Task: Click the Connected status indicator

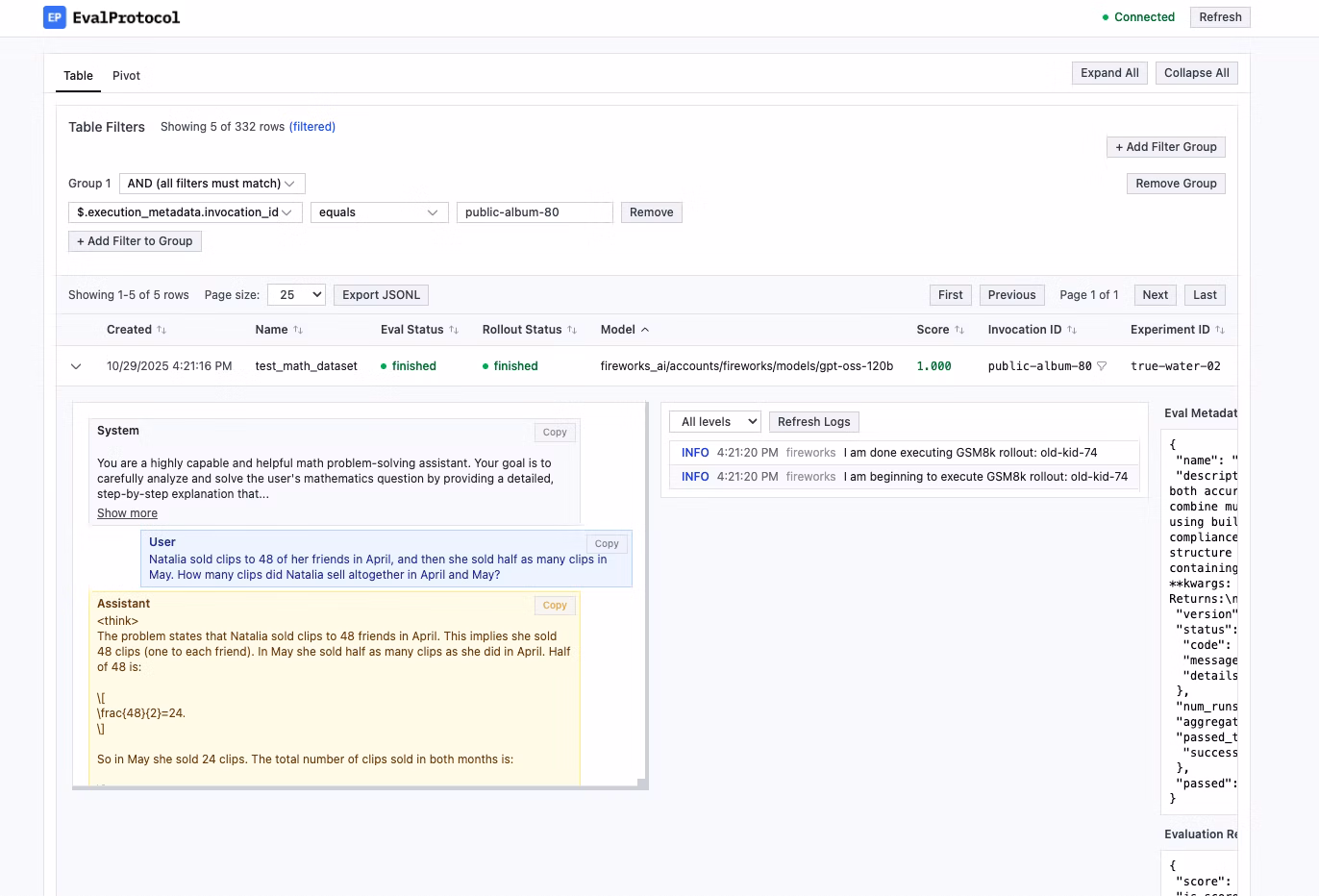Action: [1138, 17]
